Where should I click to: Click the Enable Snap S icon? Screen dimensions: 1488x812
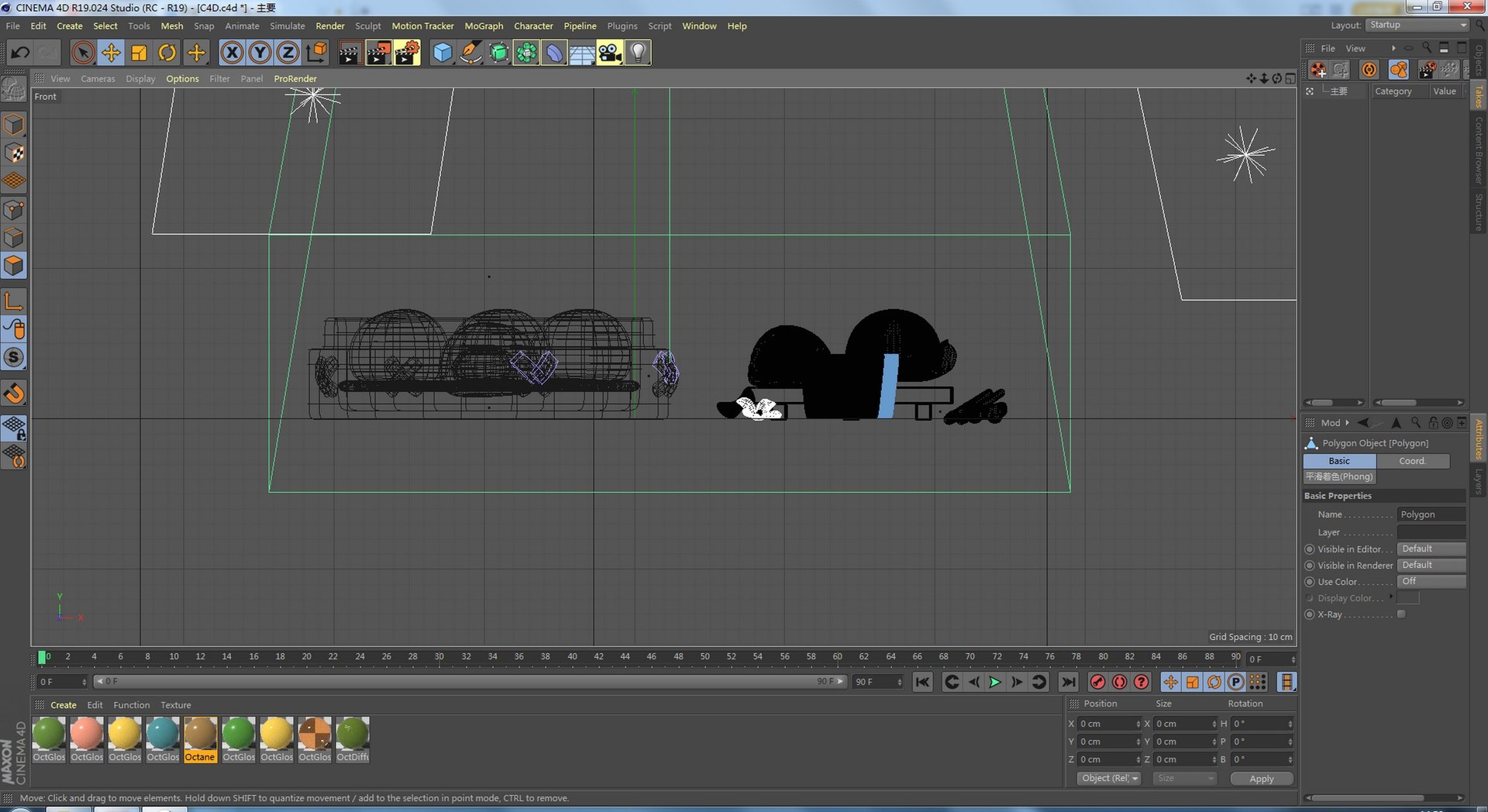(14, 357)
